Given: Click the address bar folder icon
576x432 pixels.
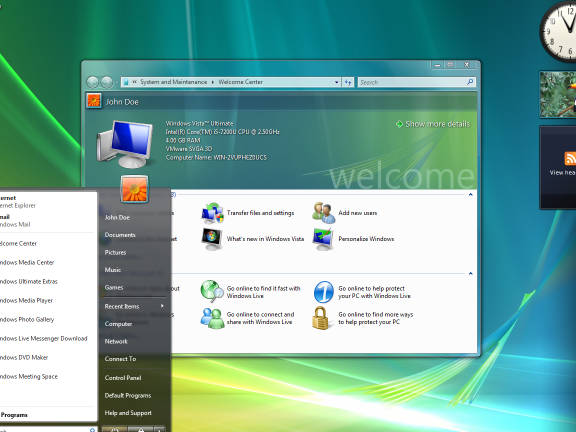Looking at the screenshot, I should [126, 82].
